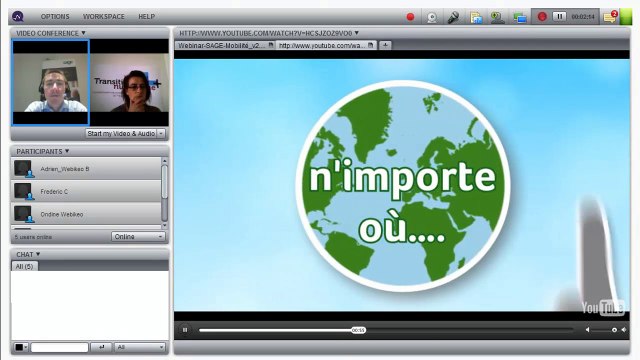Click the recording timer 00:02:14

tap(583, 17)
